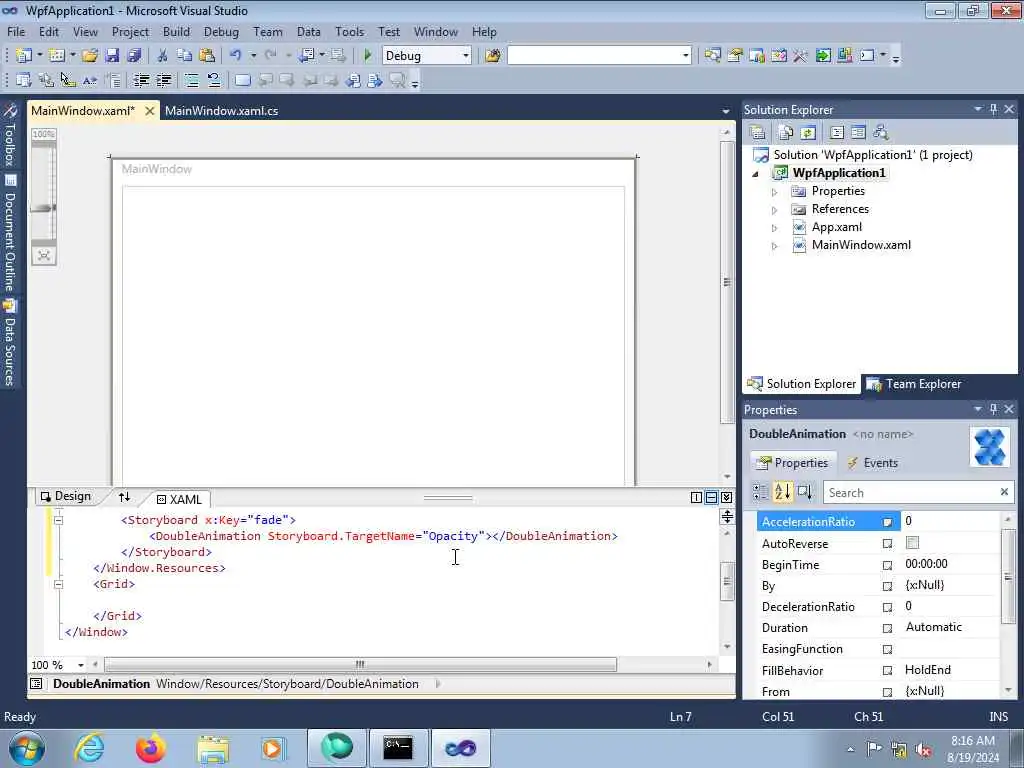This screenshot has height=768, width=1024.
Task: Expand the Properties folder in Solution Explorer
Action: pos(775,192)
